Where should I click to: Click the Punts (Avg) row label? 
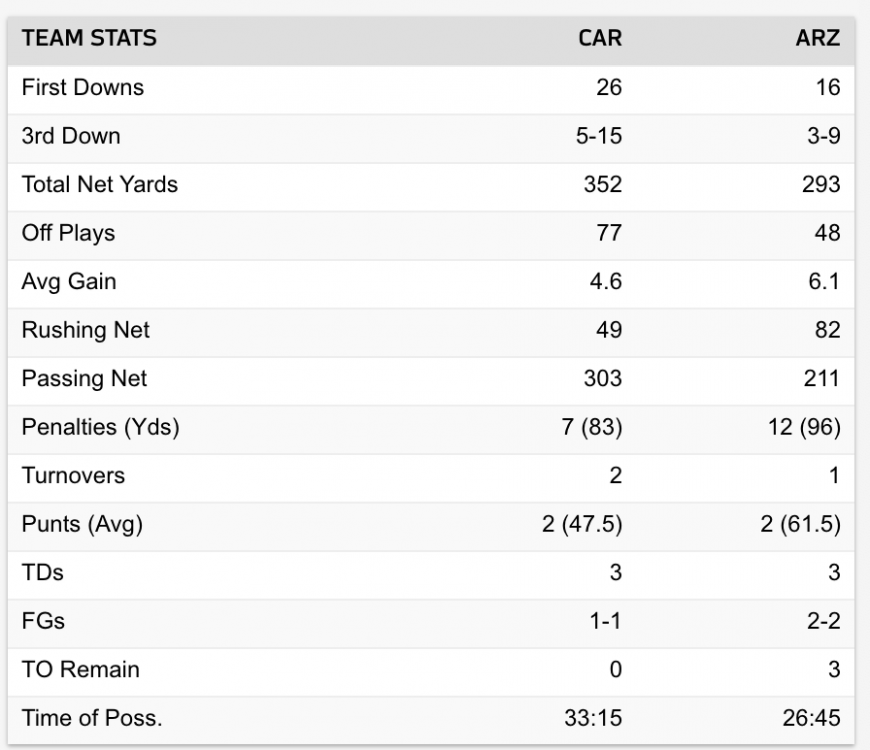tap(82, 524)
